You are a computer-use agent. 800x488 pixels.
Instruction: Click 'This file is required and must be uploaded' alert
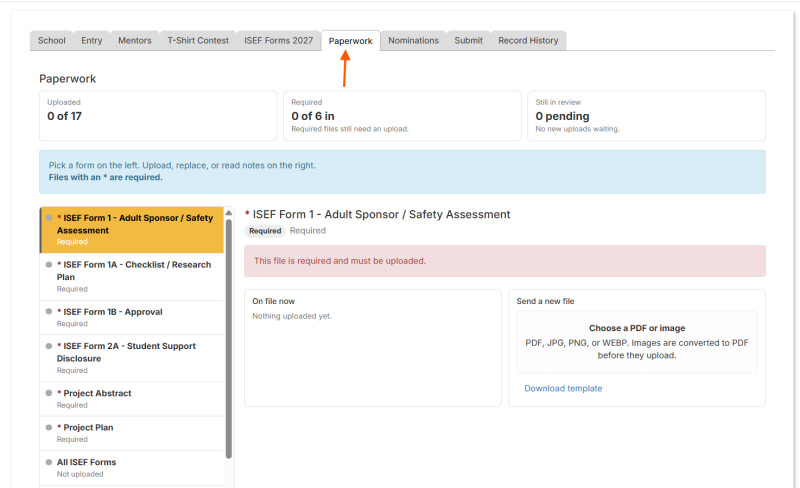click(x=505, y=261)
